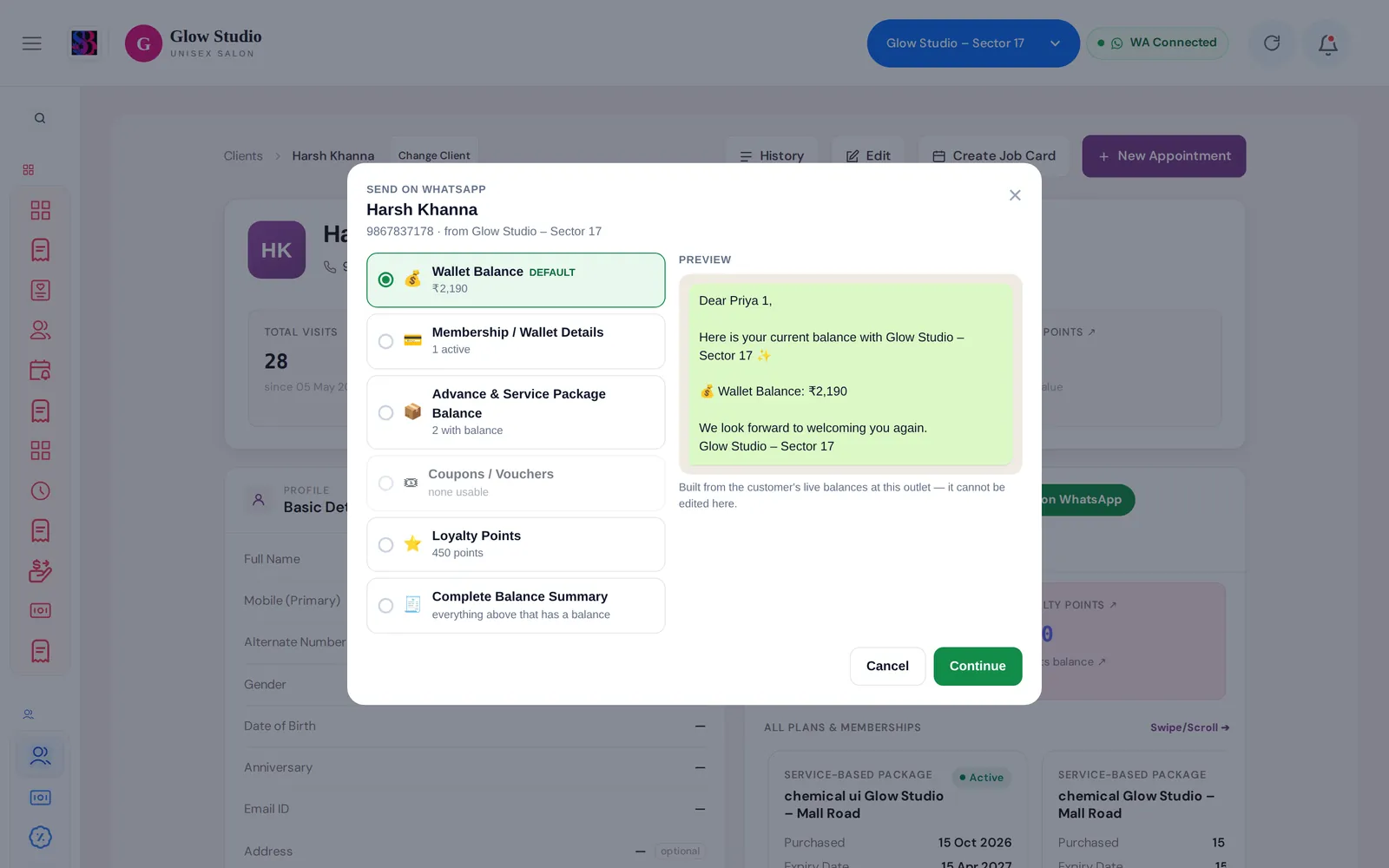Open the Glow Studio – Sector 17 outlet dropdown
Image resolution: width=1389 pixels, height=868 pixels.
(972, 43)
